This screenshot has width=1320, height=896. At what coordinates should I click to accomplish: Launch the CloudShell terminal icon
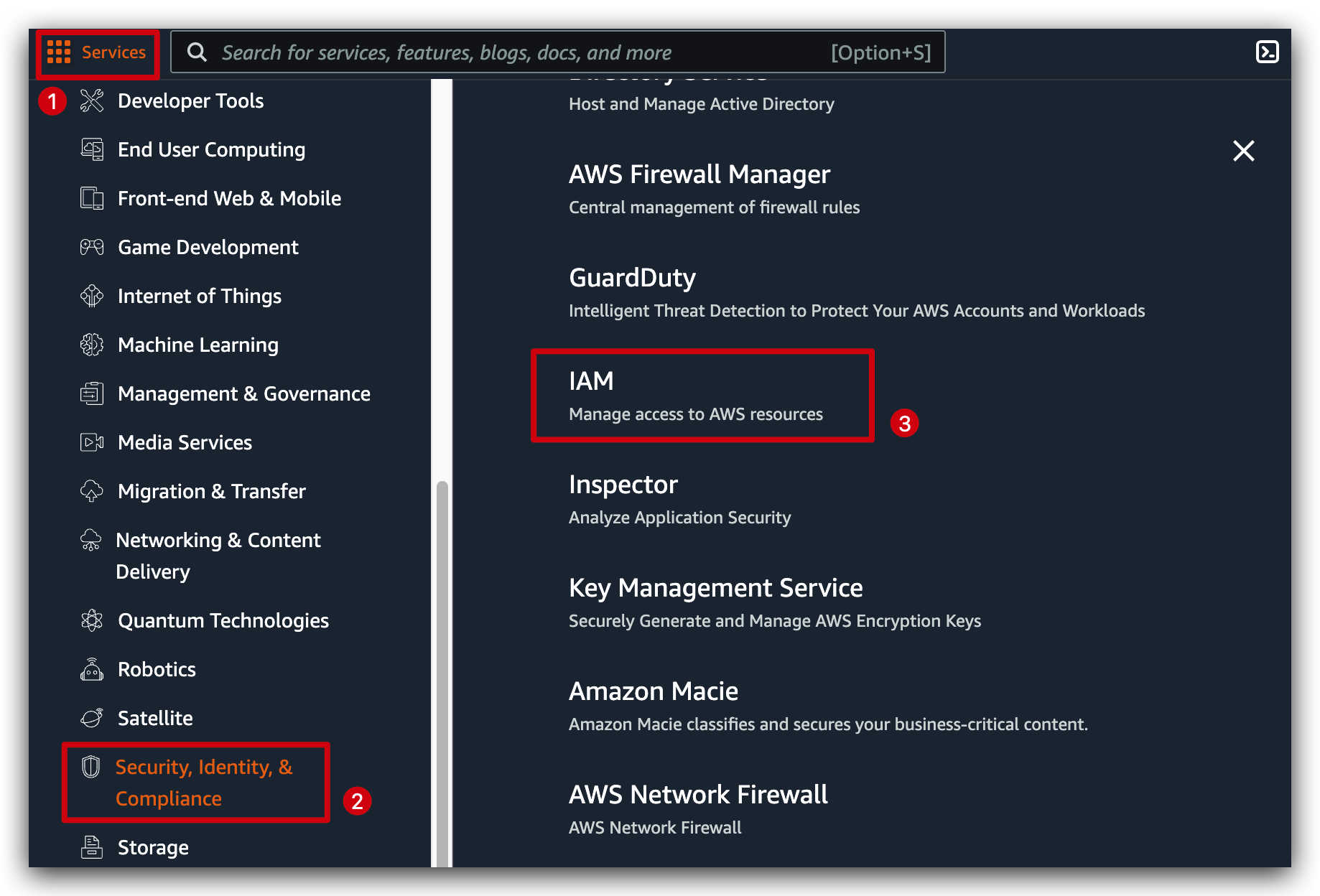(1267, 52)
